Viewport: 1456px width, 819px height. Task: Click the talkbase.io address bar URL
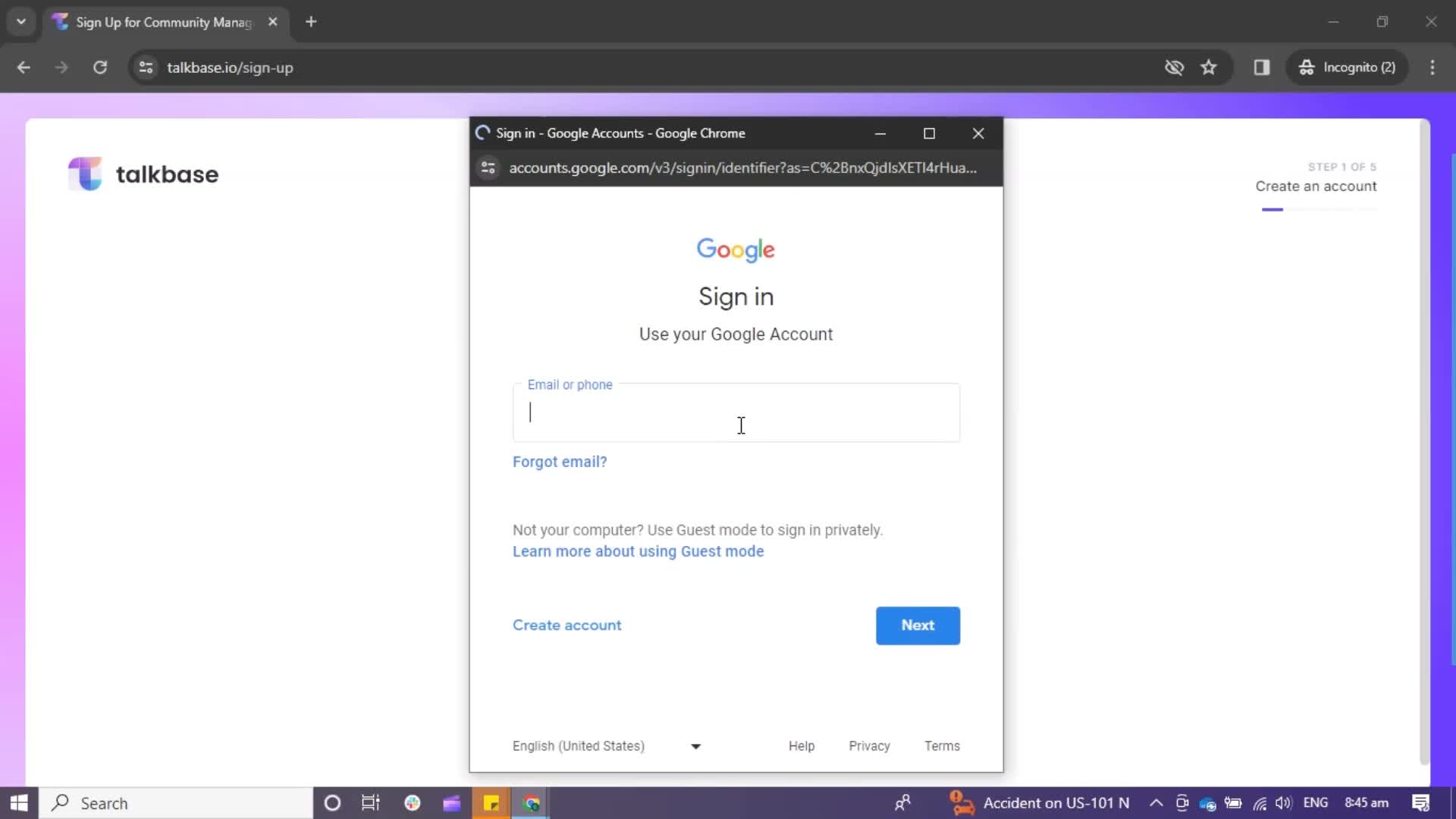tap(229, 67)
